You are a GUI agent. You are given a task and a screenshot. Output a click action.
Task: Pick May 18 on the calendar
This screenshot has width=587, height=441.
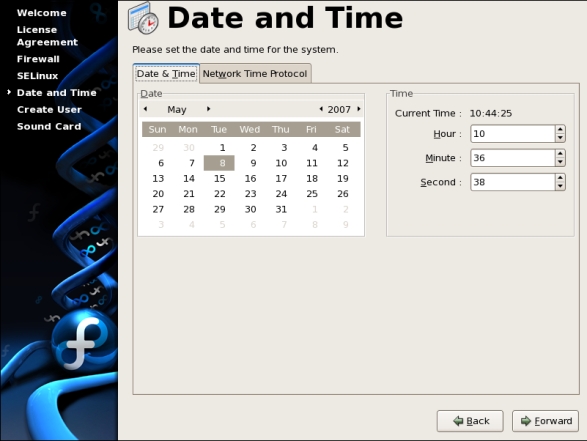point(312,179)
